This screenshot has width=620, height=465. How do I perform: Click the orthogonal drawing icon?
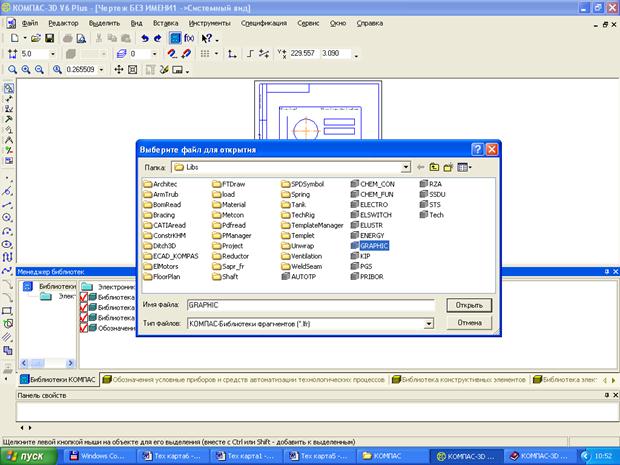click(250, 54)
